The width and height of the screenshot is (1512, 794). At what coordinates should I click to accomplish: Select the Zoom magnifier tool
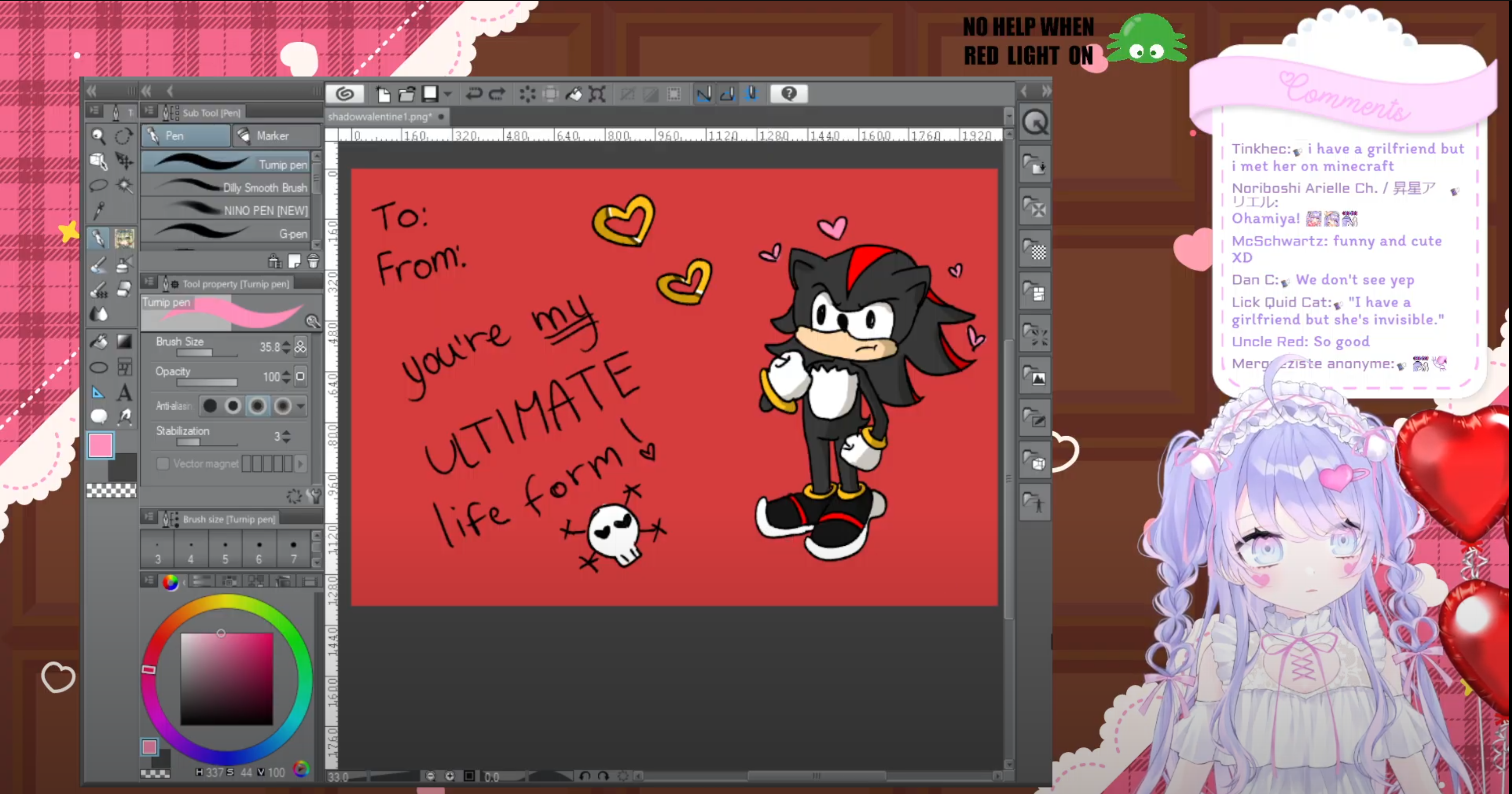98,136
